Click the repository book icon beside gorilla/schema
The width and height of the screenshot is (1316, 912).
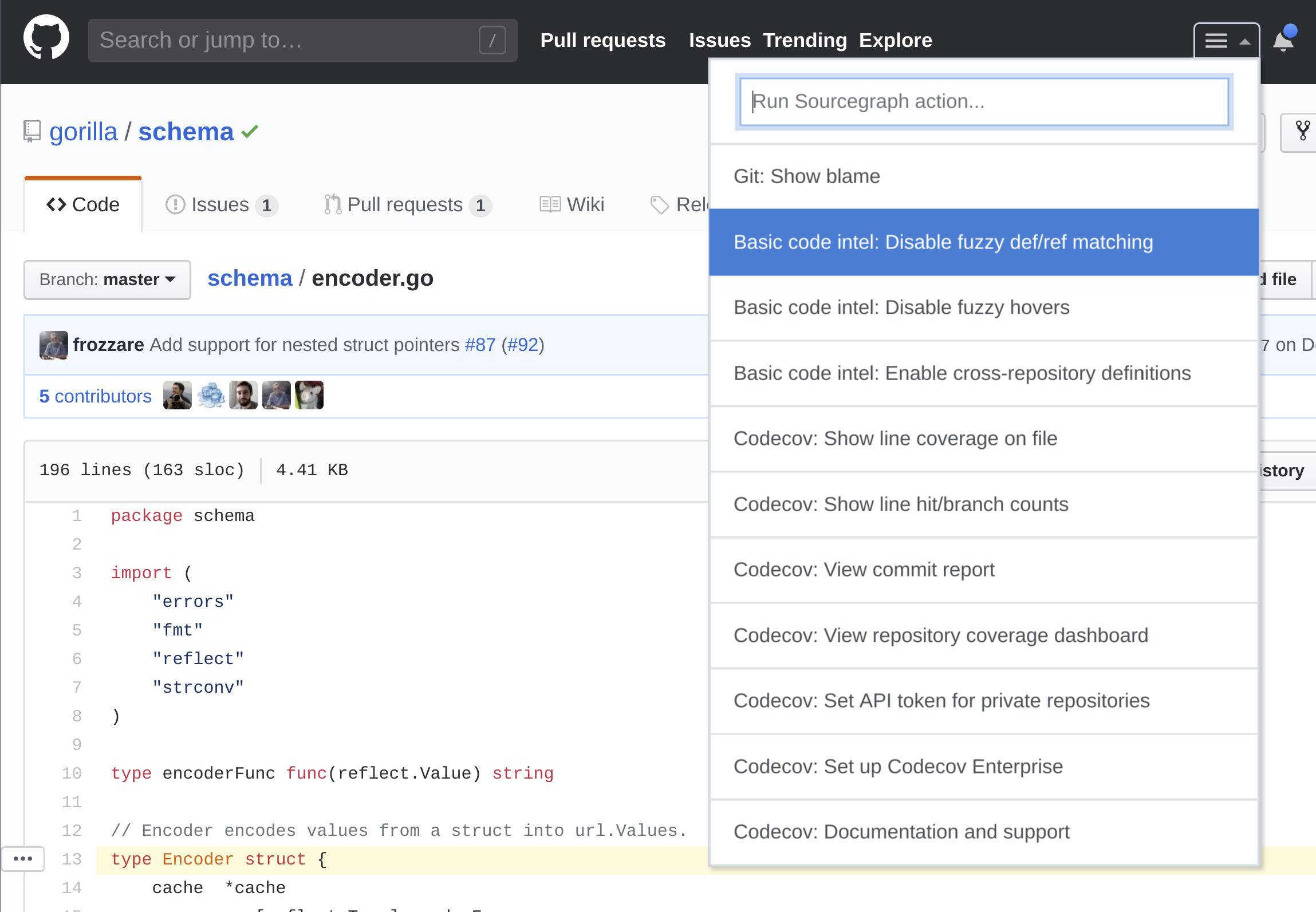(x=31, y=131)
